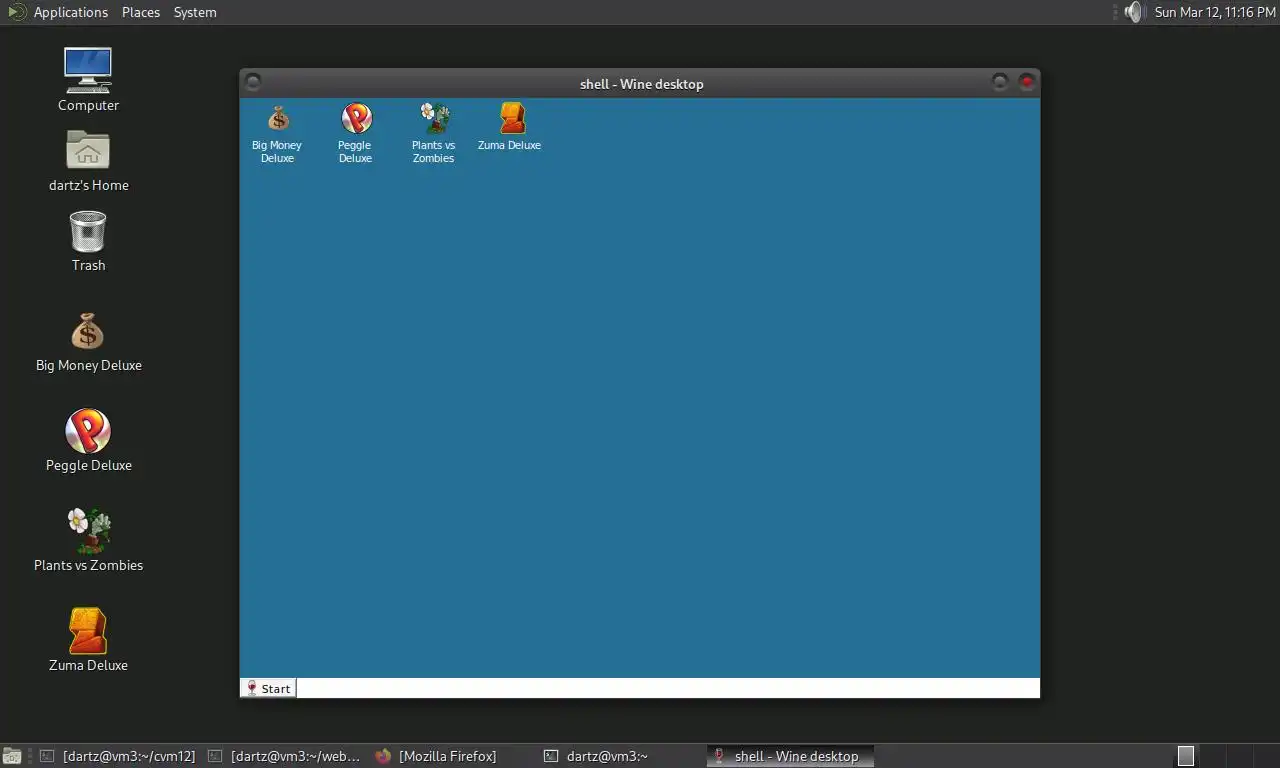Select the Trash desktop icon
The image size is (1280, 768).
point(88,241)
